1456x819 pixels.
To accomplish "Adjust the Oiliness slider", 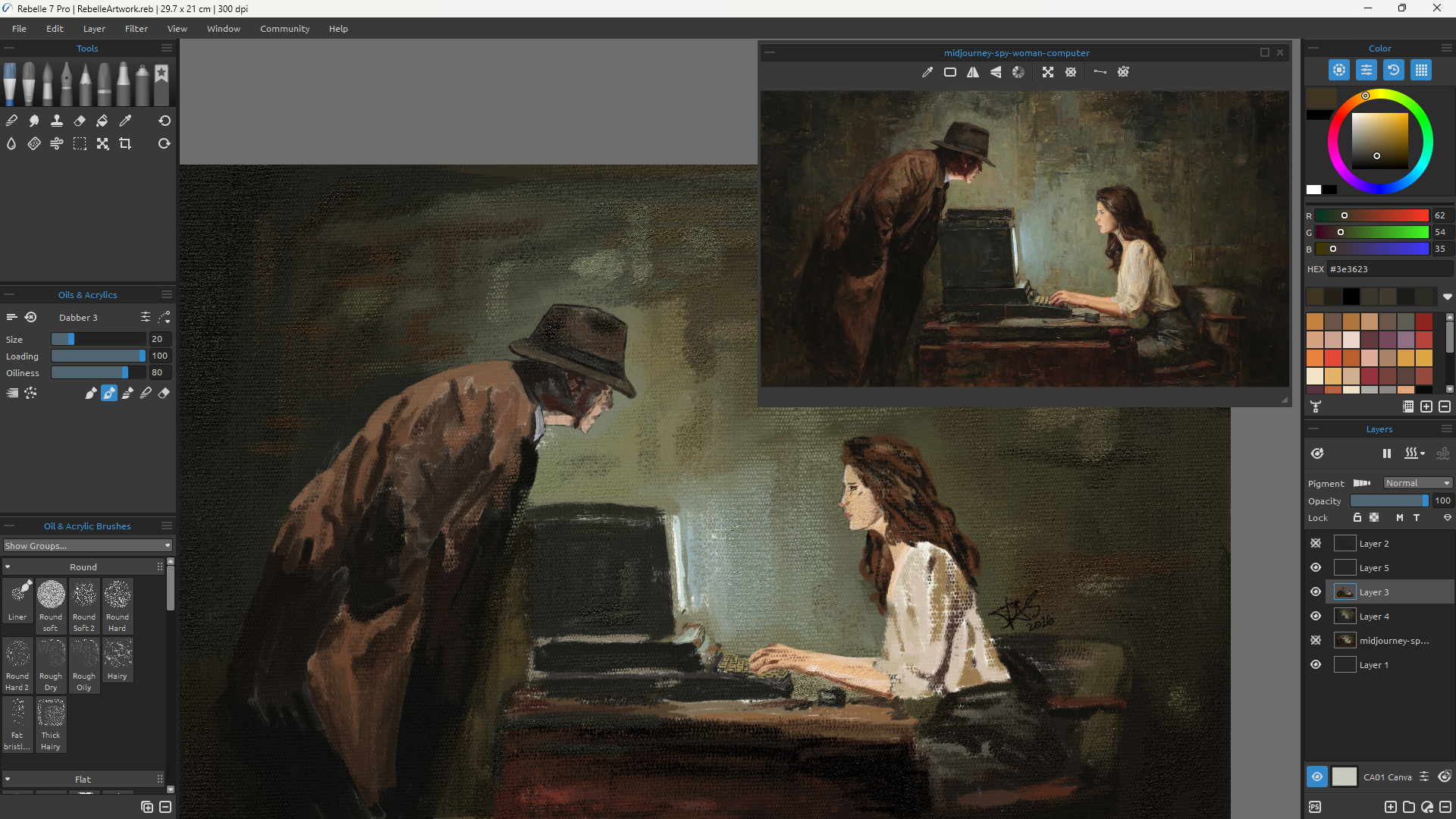I will click(99, 372).
